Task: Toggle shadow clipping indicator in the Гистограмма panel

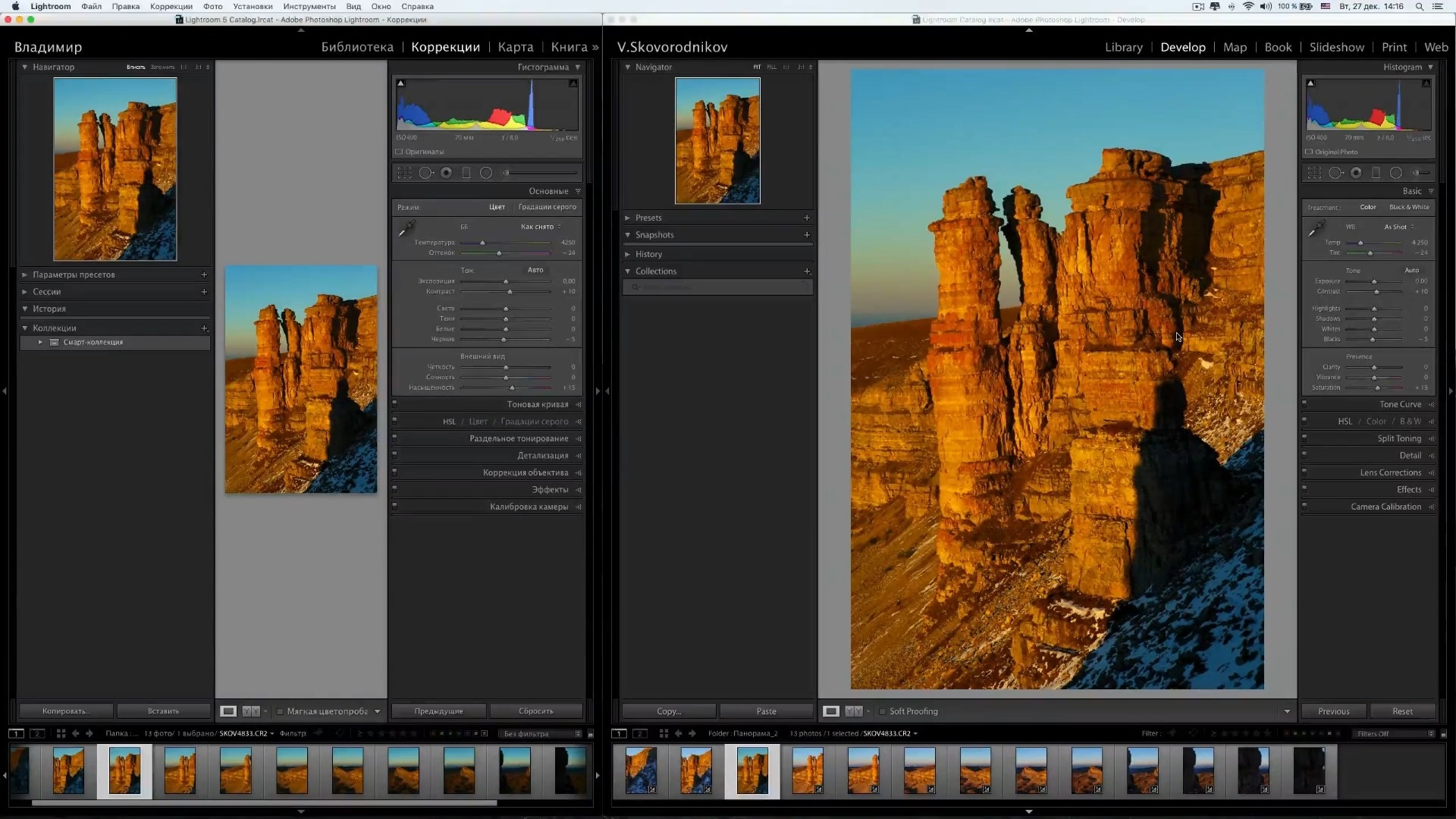Action: pyautogui.click(x=400, y=83)
